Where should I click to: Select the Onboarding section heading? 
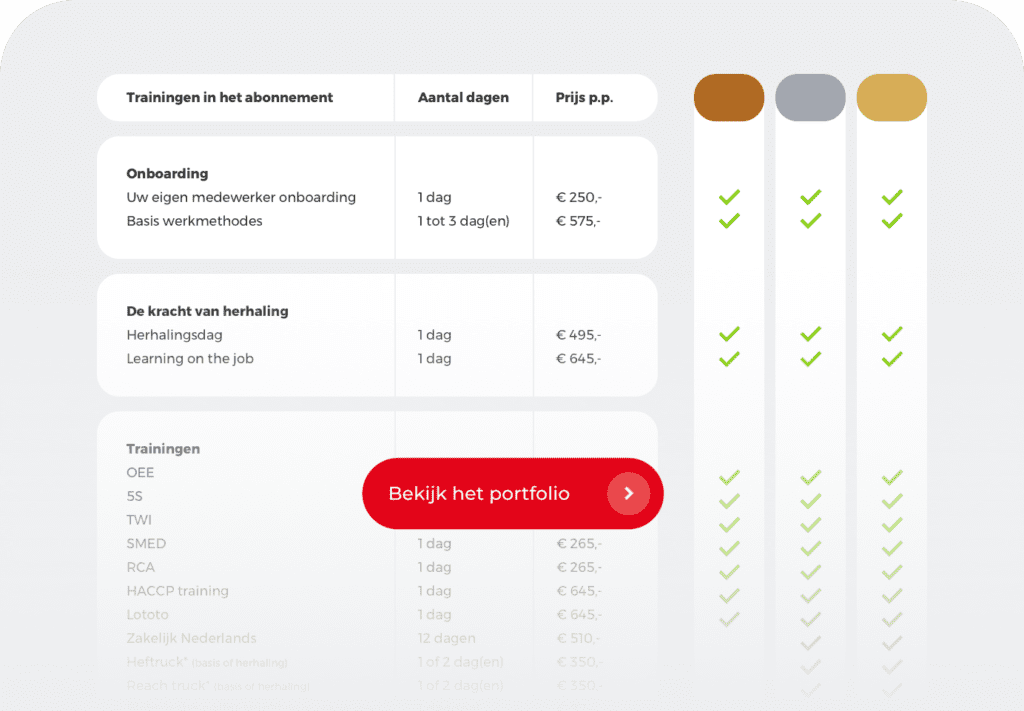click(167, 173)
